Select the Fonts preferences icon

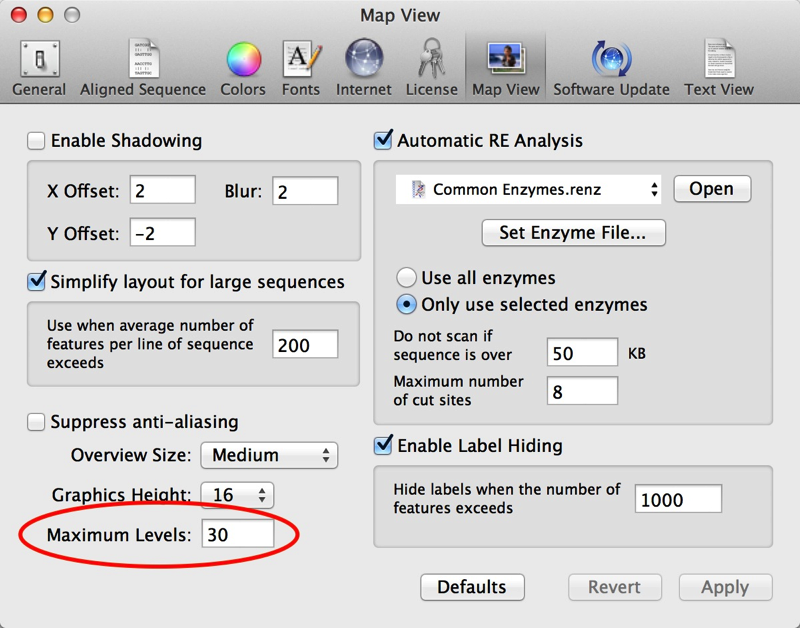pos(300,66)
